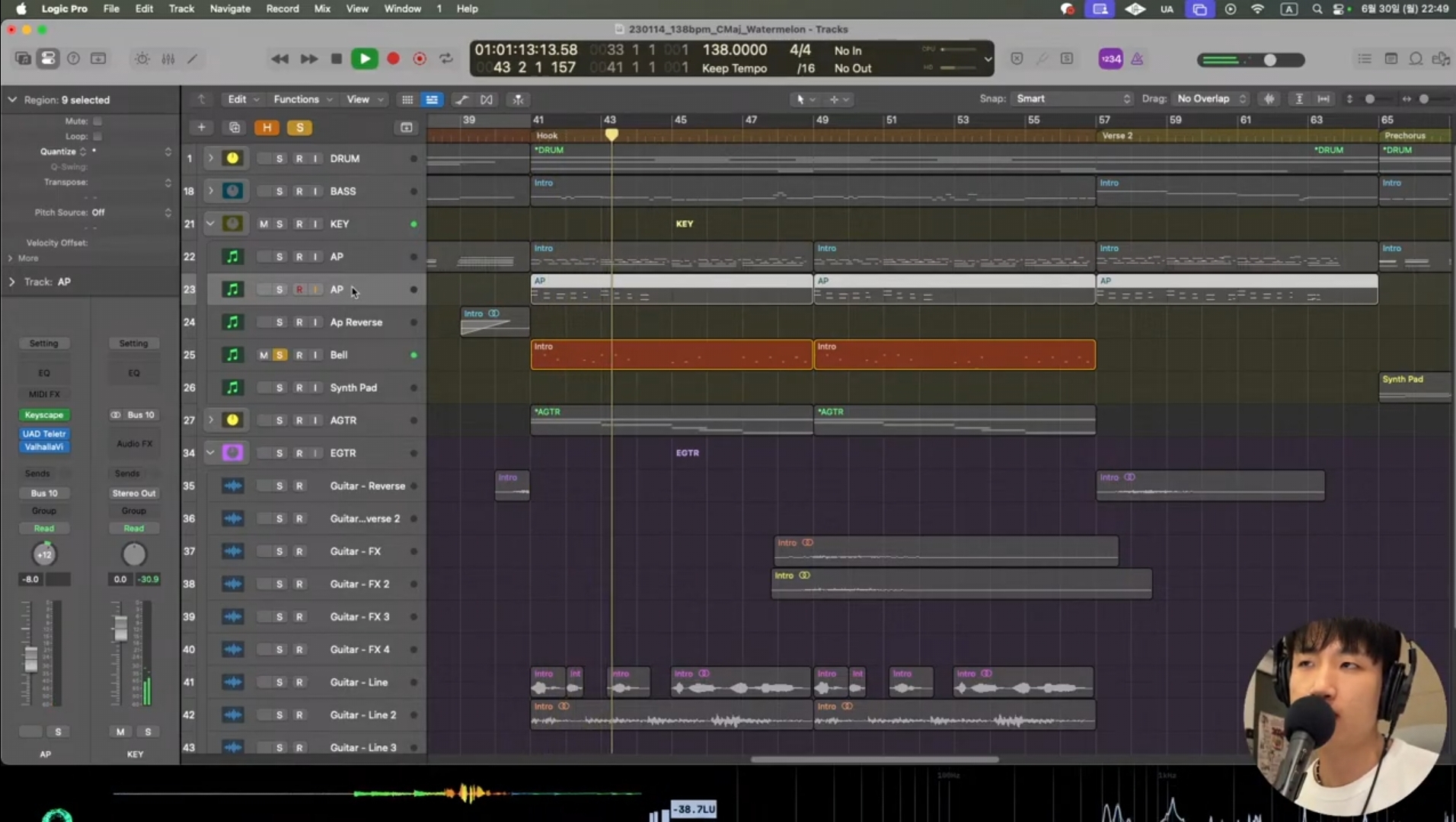Toggle the yellow global Solo S button
This screenshot has width=1456, height=822.
[300, 127]
